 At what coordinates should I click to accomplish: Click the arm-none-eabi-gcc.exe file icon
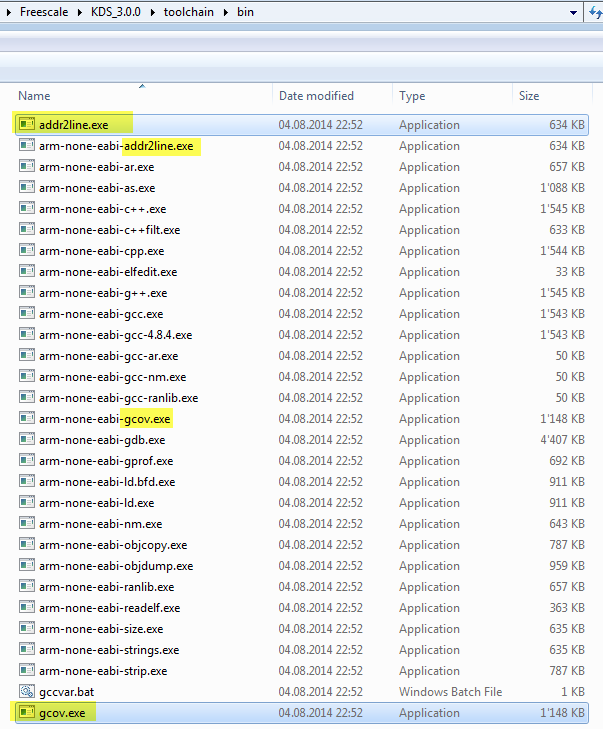pos(27,314)
